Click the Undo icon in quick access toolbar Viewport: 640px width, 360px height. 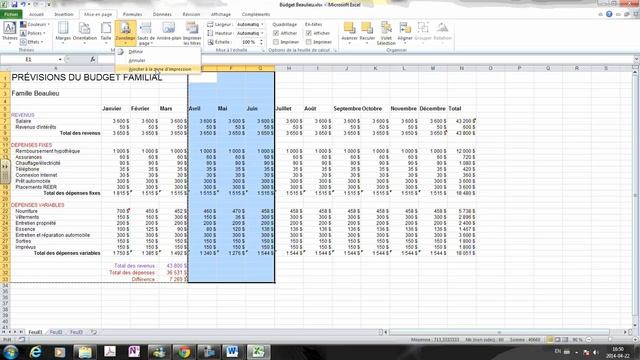click(23, 4)
